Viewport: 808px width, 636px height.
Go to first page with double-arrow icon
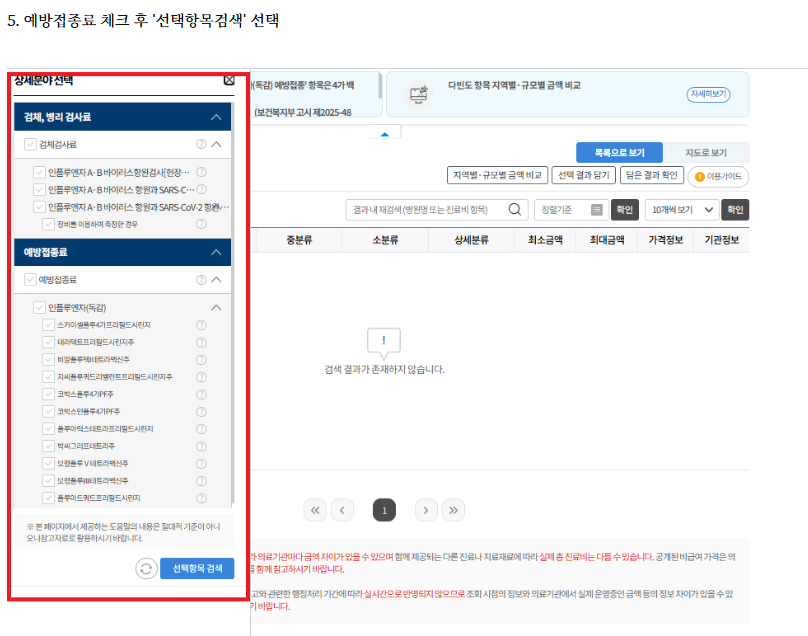pos(314,510)
